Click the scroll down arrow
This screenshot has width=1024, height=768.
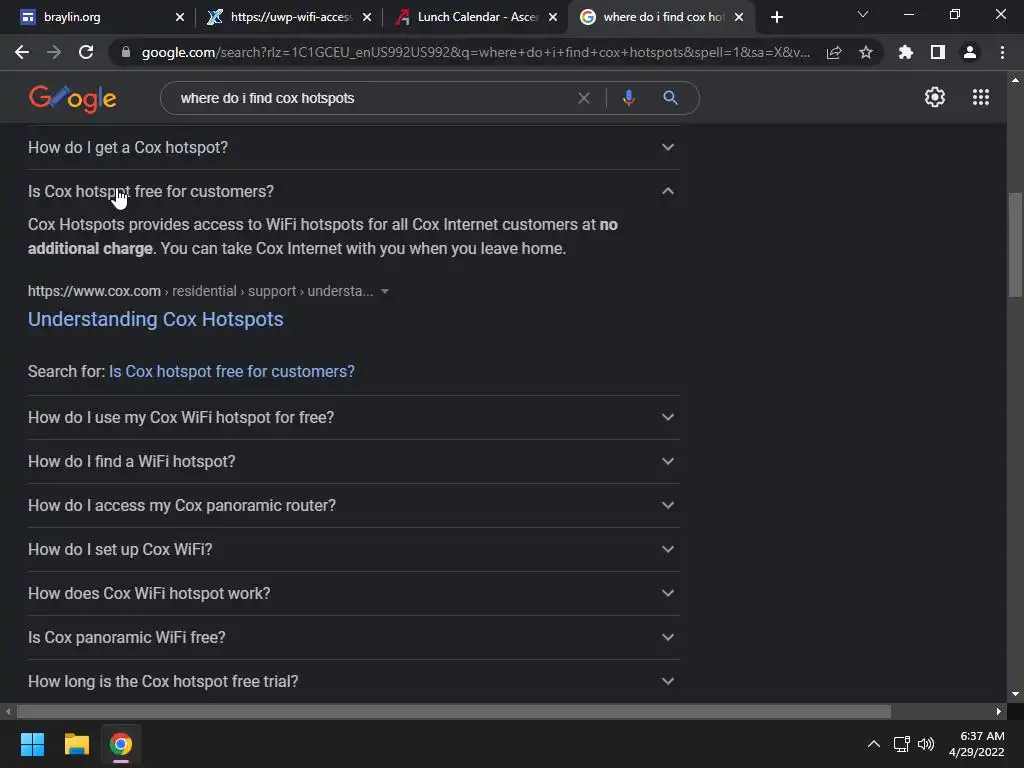point(1015,694)
